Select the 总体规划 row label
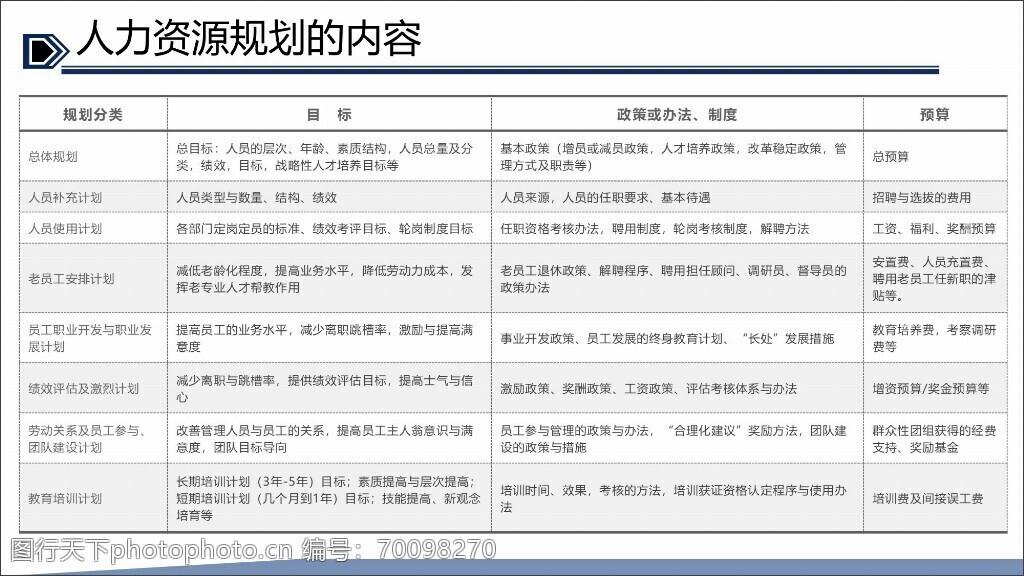This screenshot has height=576, width=1024. (53, 157)
